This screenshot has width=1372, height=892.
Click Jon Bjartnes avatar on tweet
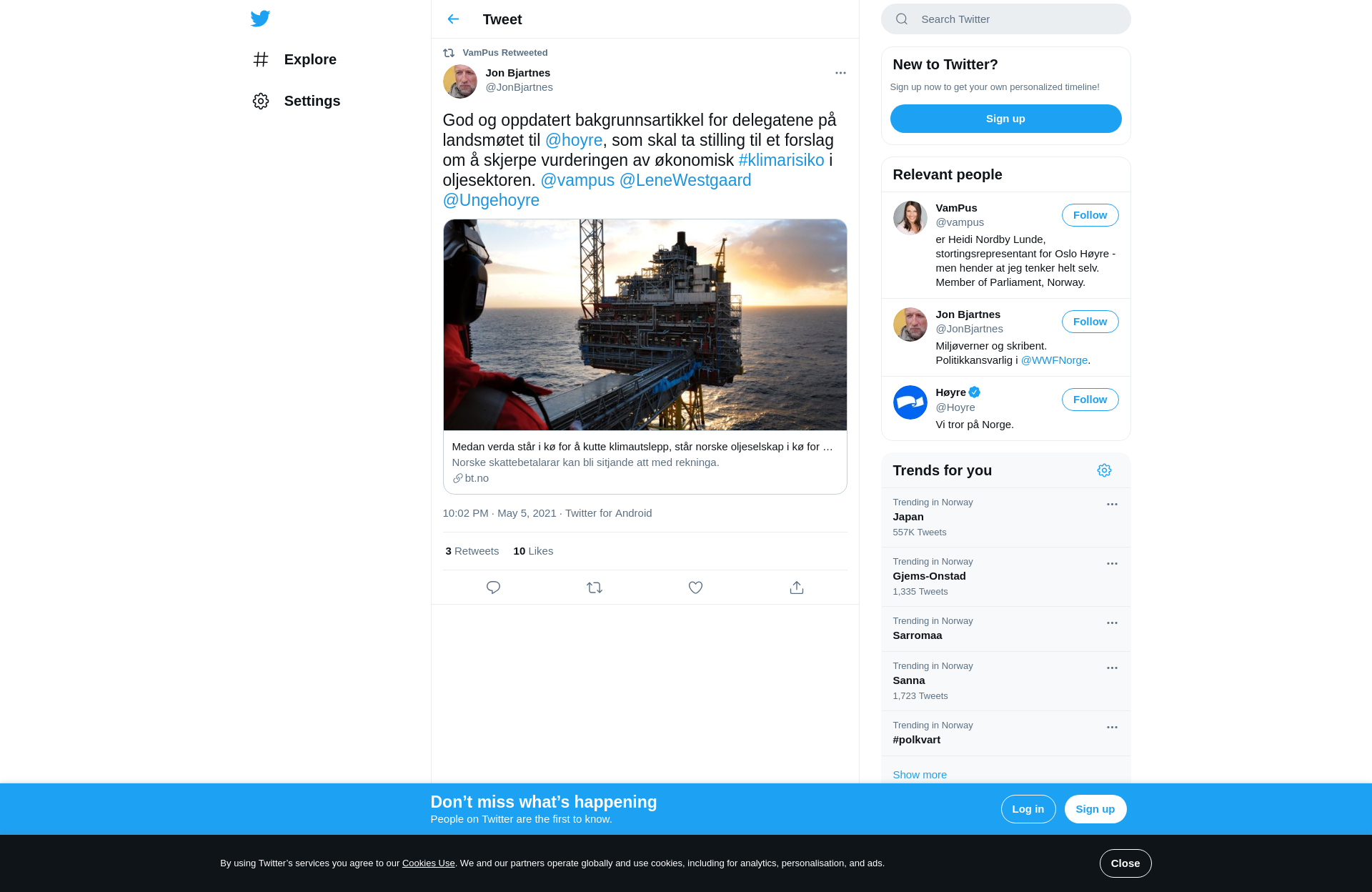pyautogui.click(x=459, y=81)
